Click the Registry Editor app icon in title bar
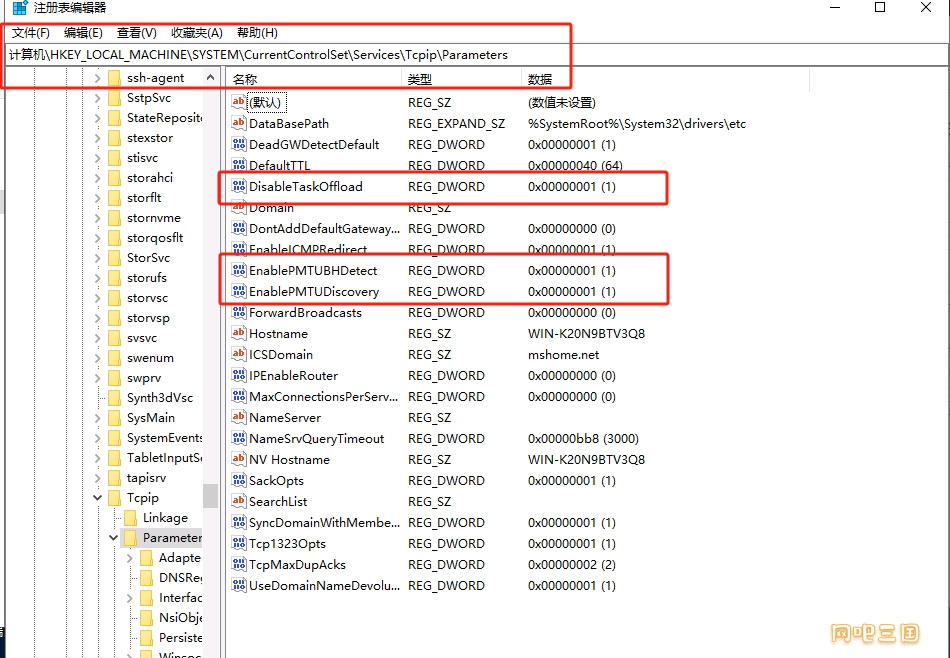950x658 pixels. 20,8
